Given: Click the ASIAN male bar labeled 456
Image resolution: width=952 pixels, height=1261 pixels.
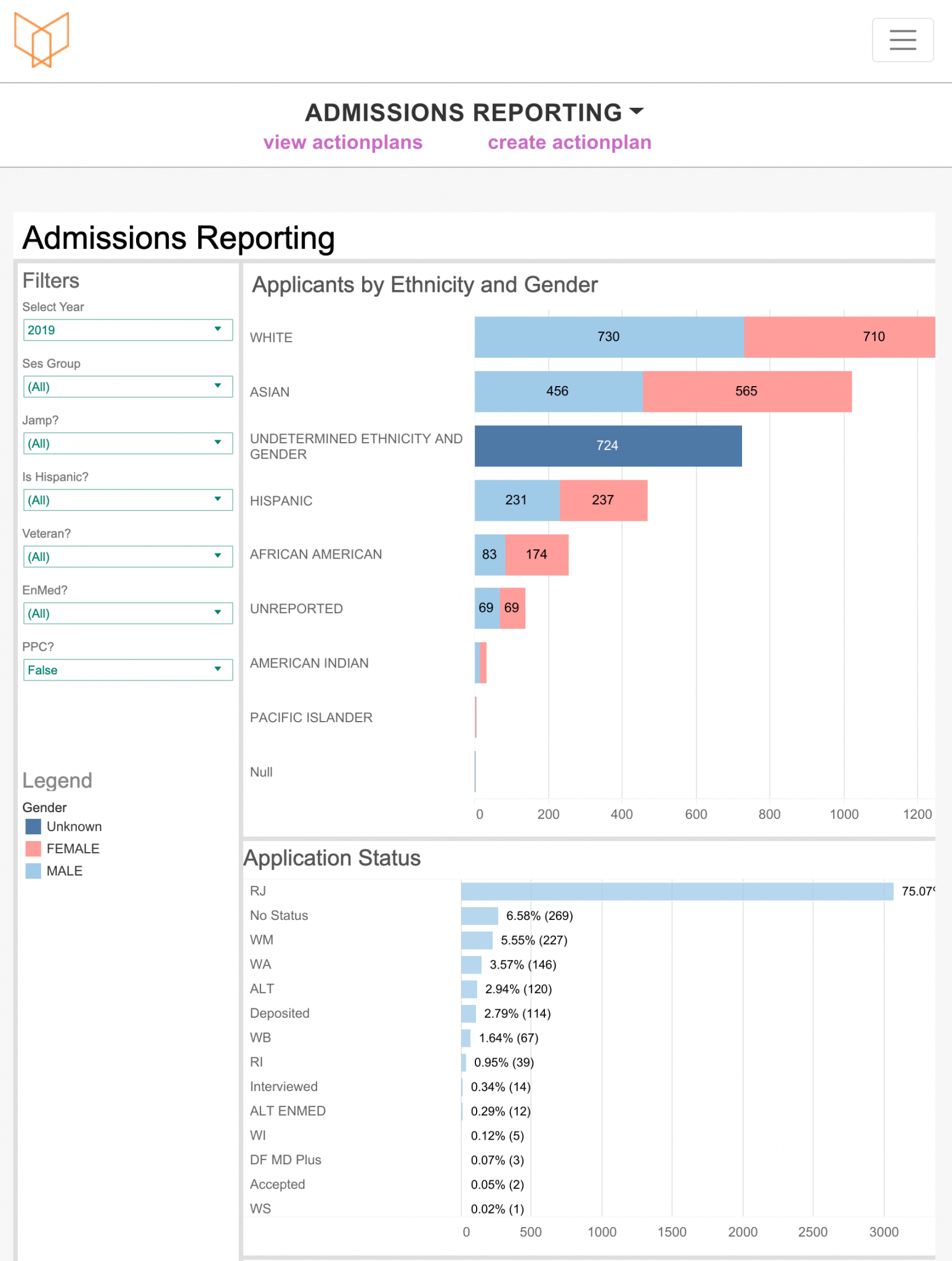Looking at the screenshot, I should tap(559, 392).
